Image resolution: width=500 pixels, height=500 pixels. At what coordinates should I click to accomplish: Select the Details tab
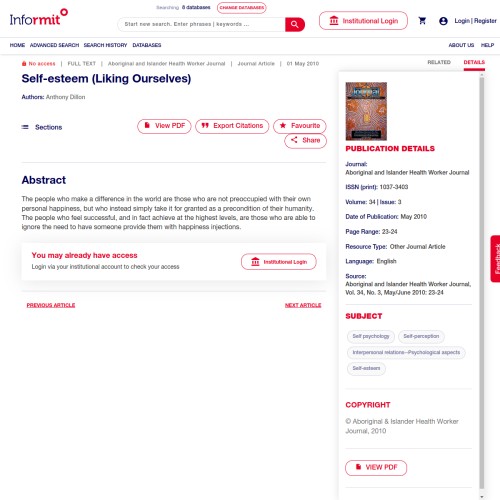pyautogui.click(x=474, y=62)
